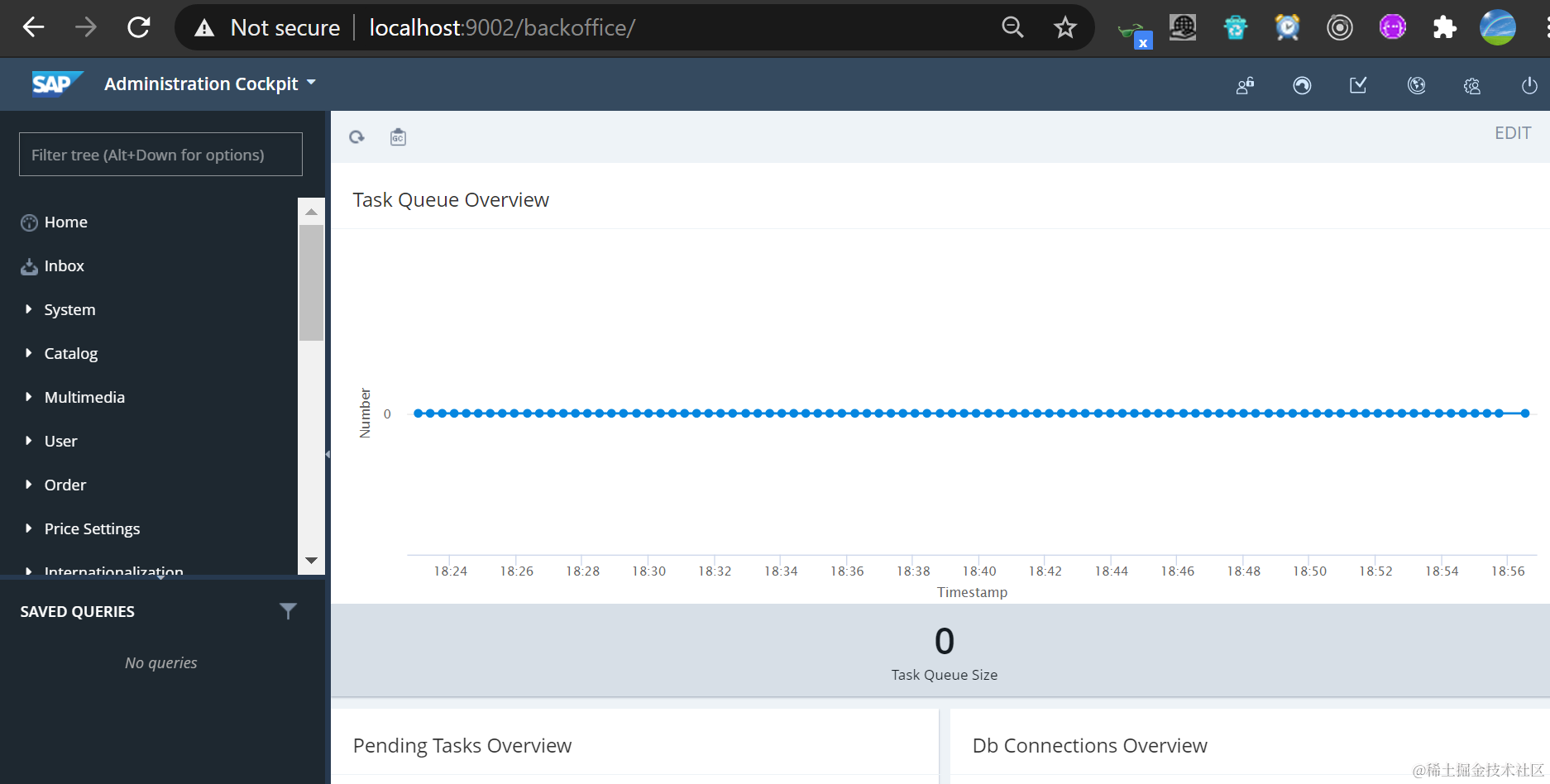Viewport: 1550px width, 784px height.
Task: Click the browser forward arrow
Action: [x=86, y=27]
